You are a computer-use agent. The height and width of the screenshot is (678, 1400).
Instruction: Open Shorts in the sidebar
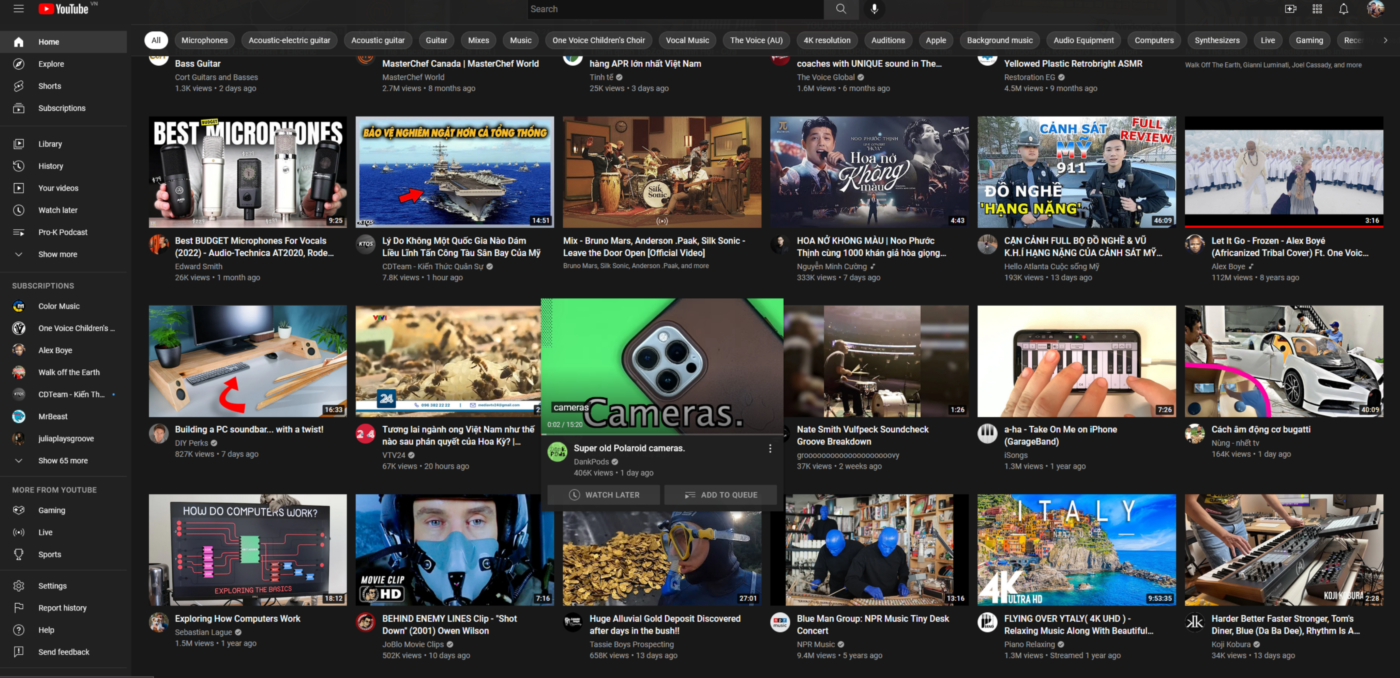coord(64,86)
